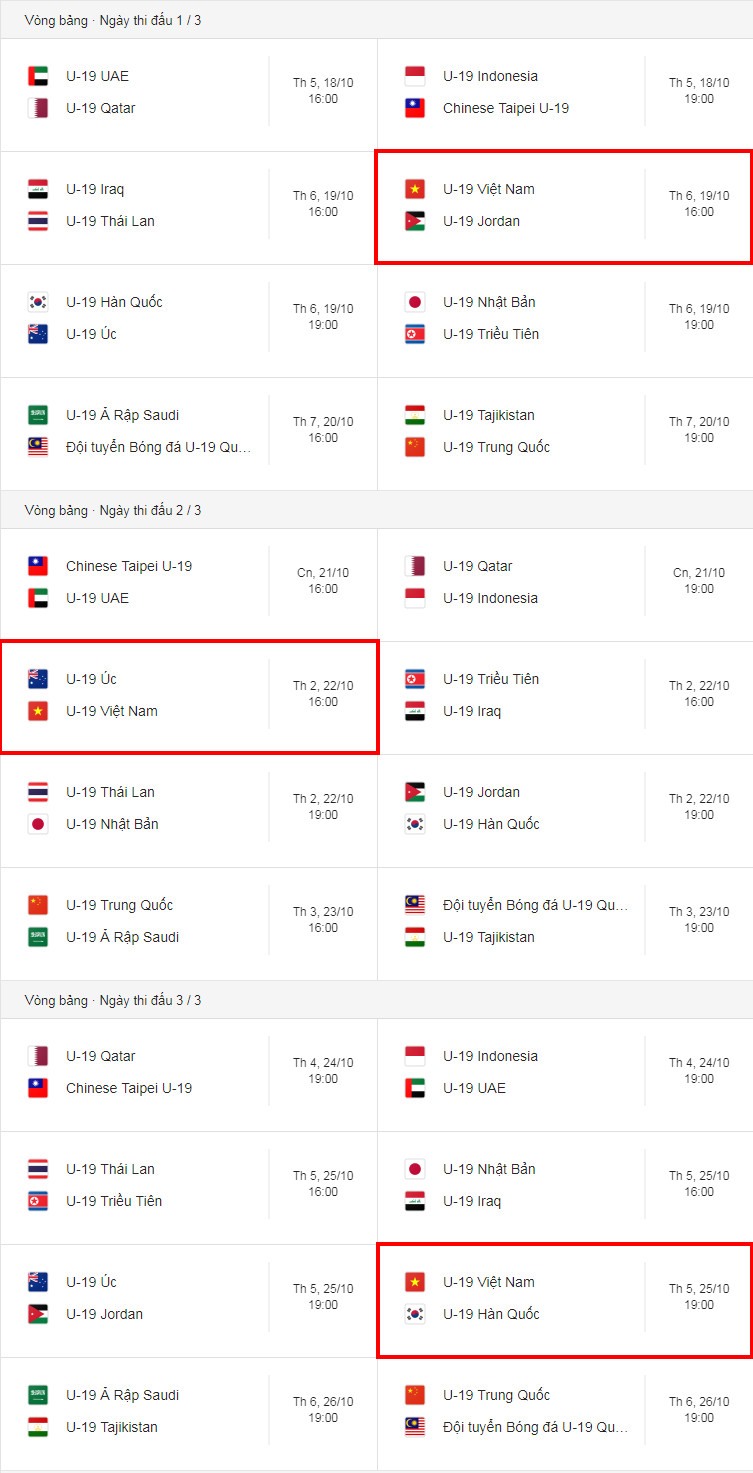
Task: Click the Tajikistan flag in the Tajikistan vs Trung Quốc match
Action: pos(415,415)
